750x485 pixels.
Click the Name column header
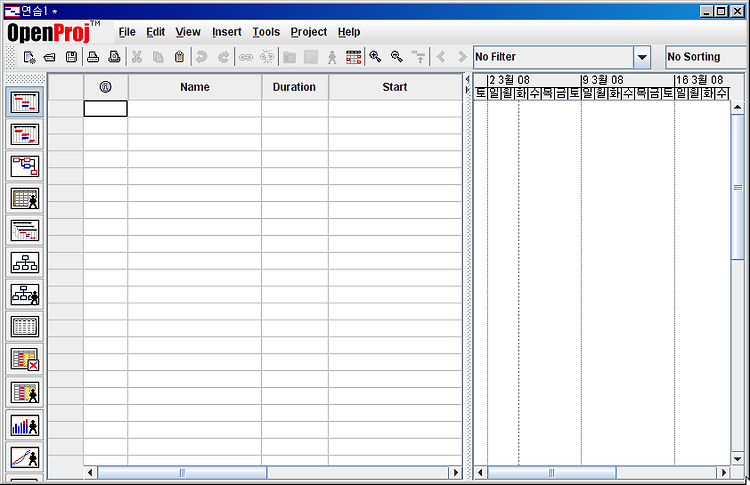[195, 87]
